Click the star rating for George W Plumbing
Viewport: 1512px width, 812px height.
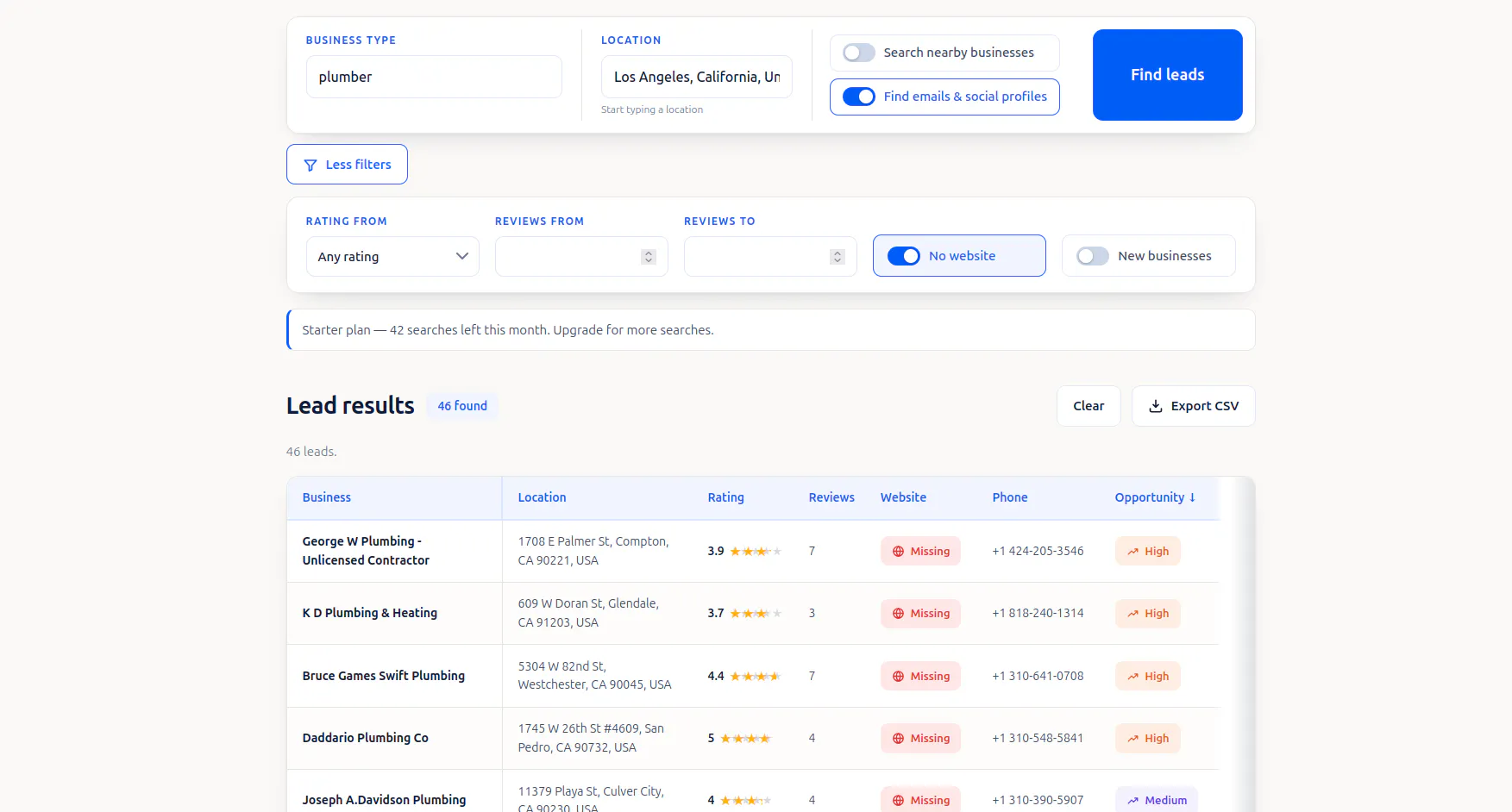coord(756,552)
